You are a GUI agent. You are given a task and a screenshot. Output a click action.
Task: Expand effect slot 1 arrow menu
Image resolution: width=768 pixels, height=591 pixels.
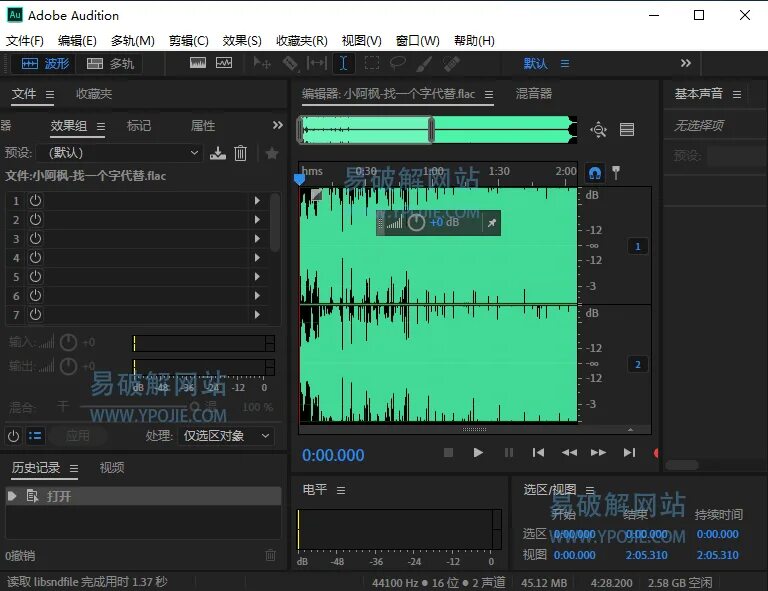(x=257, y=201)
